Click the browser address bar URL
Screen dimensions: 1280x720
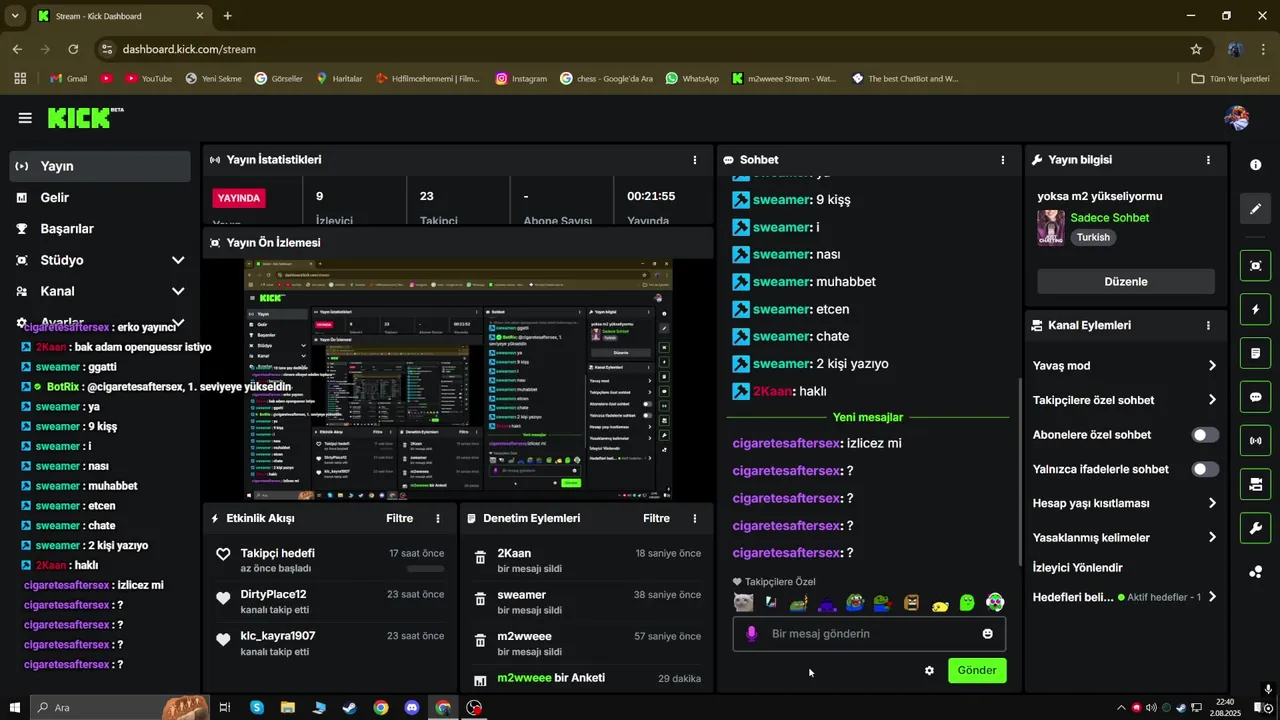click(x=189, y=49)
